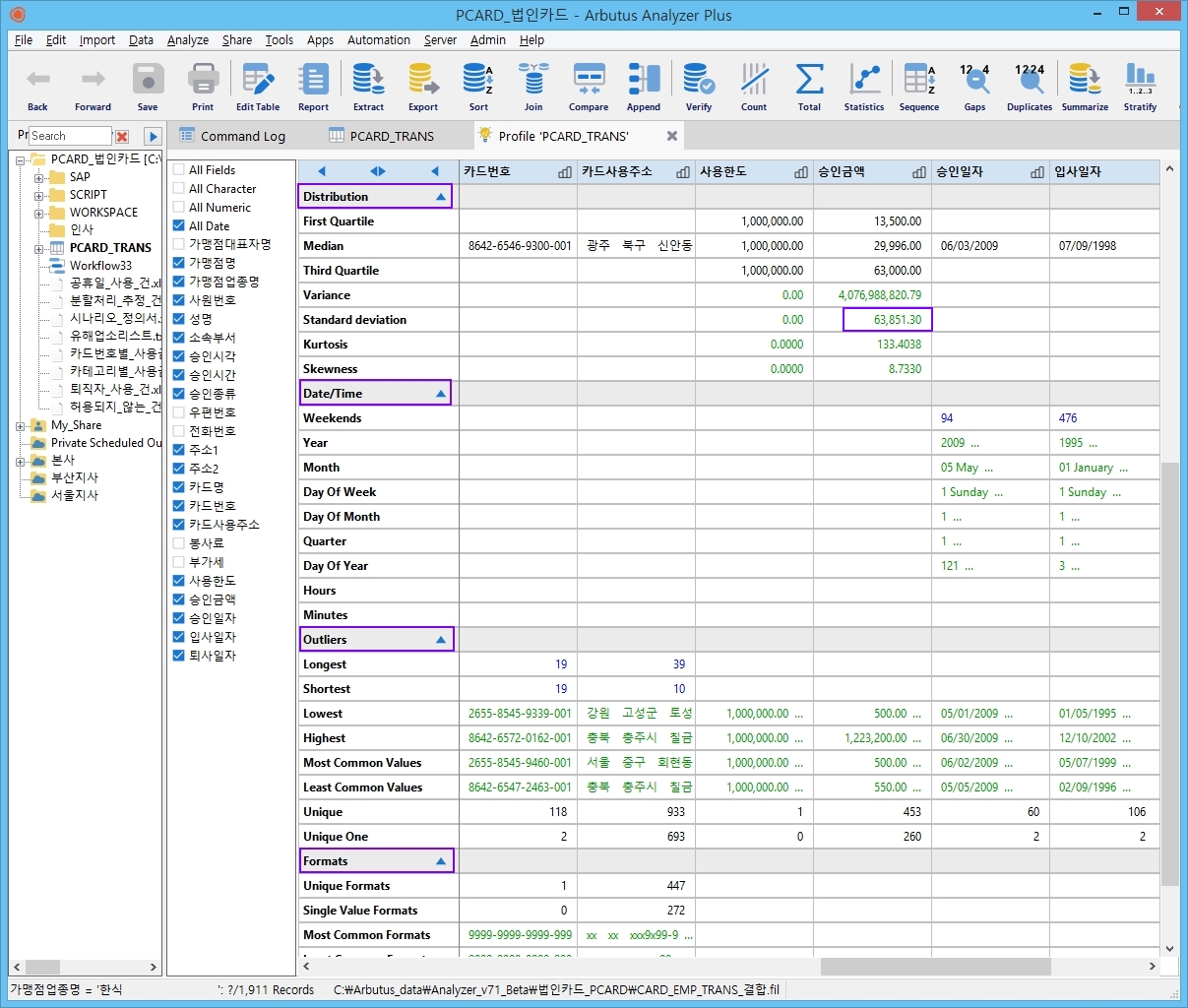Click the blue arrow beside search box
Screen dimensions: 1188x1008
tap(153, 137)
